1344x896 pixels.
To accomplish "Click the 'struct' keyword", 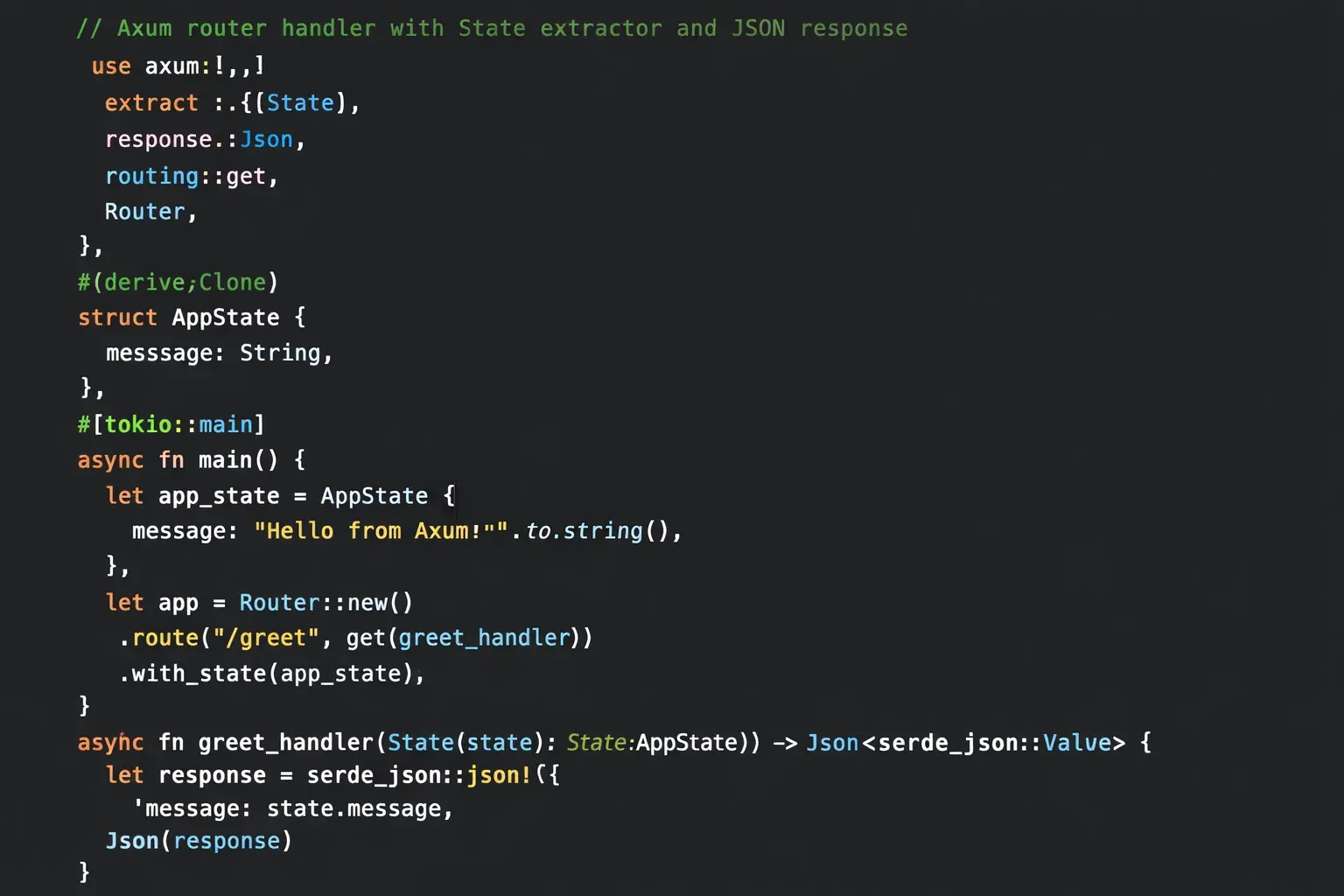I will [x=117, y=318].
